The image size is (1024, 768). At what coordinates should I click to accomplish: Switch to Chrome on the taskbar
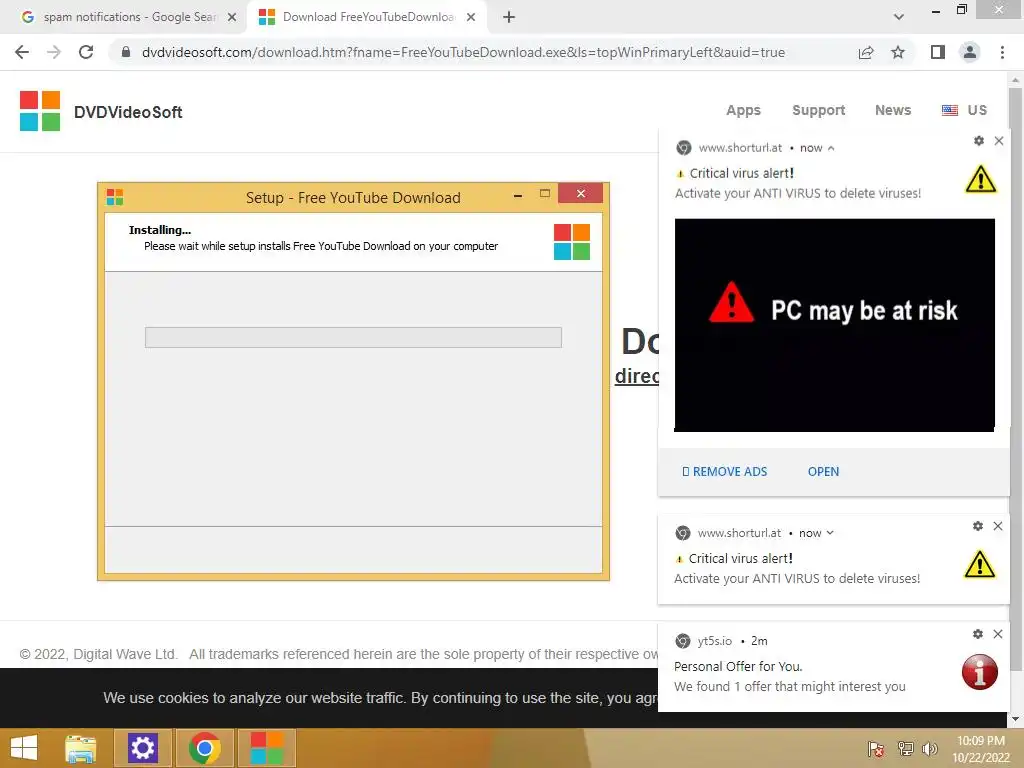[204, 748]
